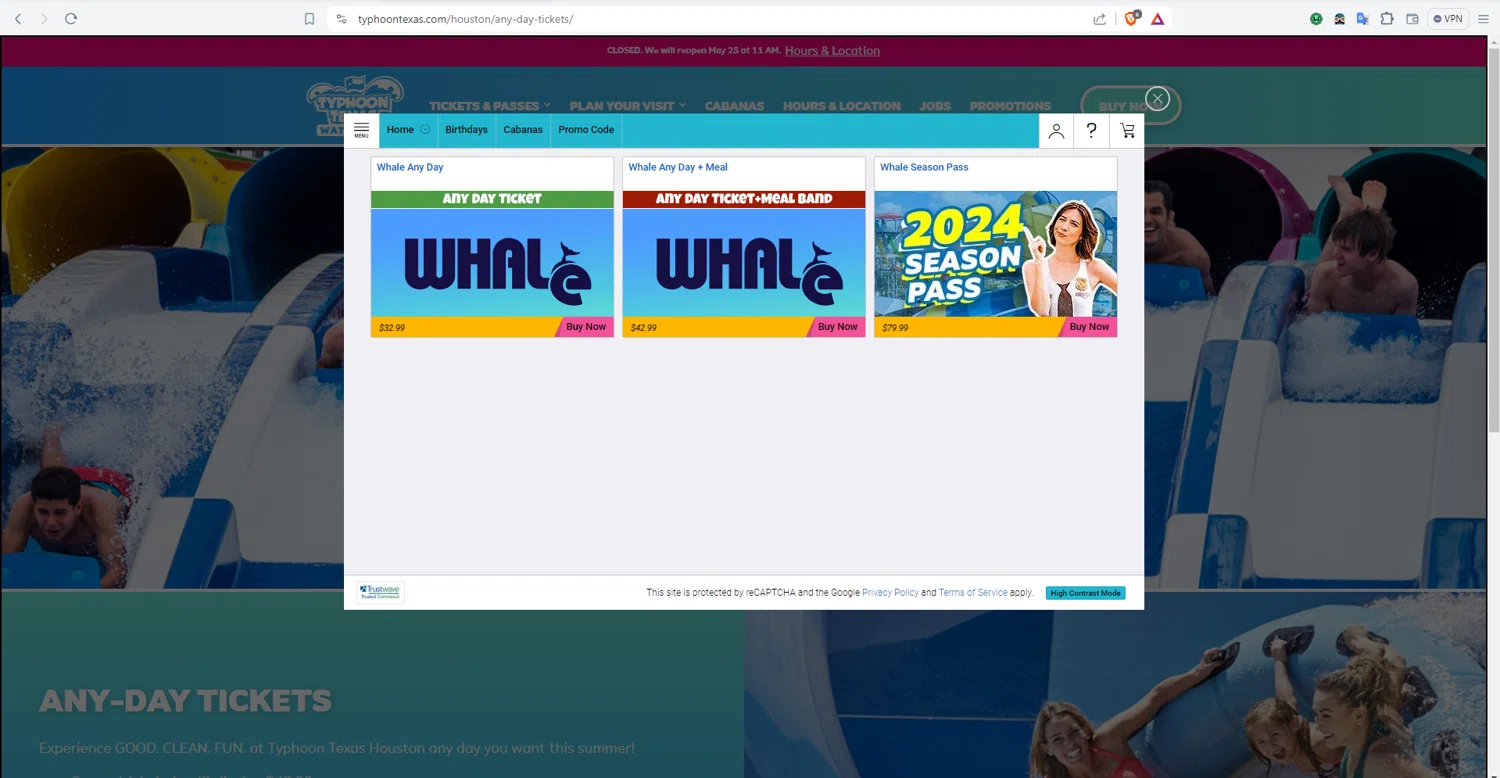
Task: Open the Any Day Ticket Whale image
Action: click(492, 254)
